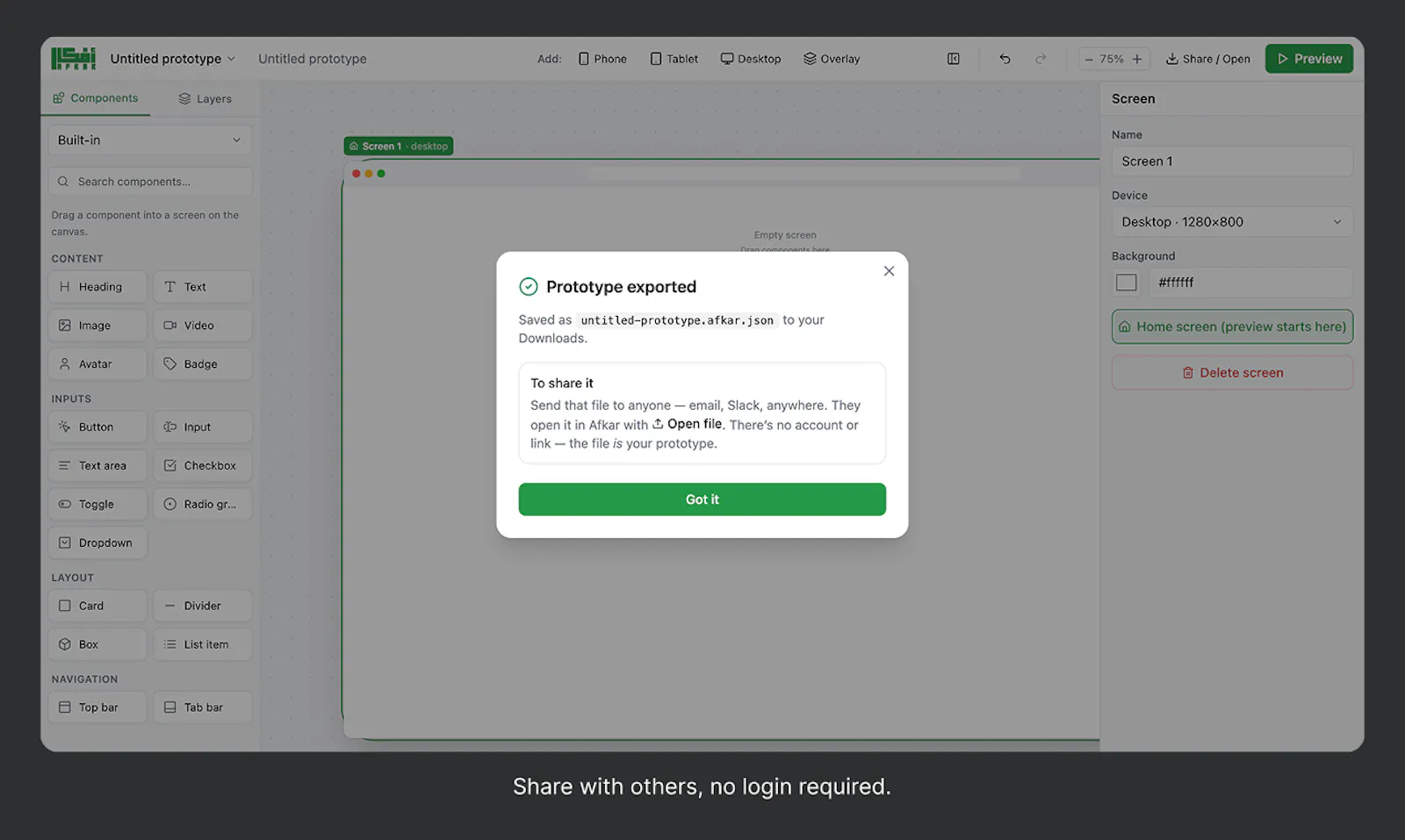This screenshot has width=1405, height=840.
Task: Edit the Screen 1 name field
Action: click(x=1232, y=162)
